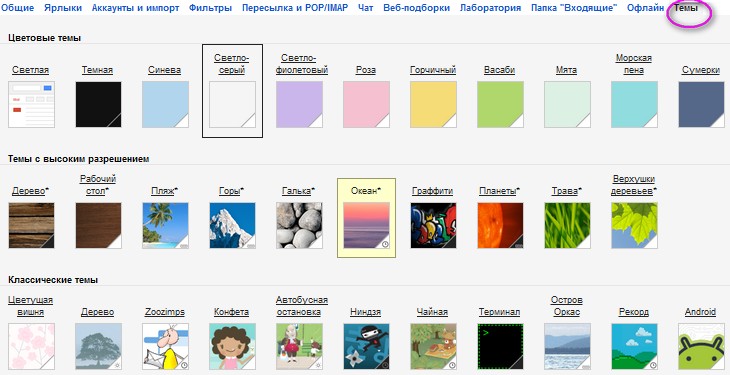Click the Сумерки name link

coord(701,70)
